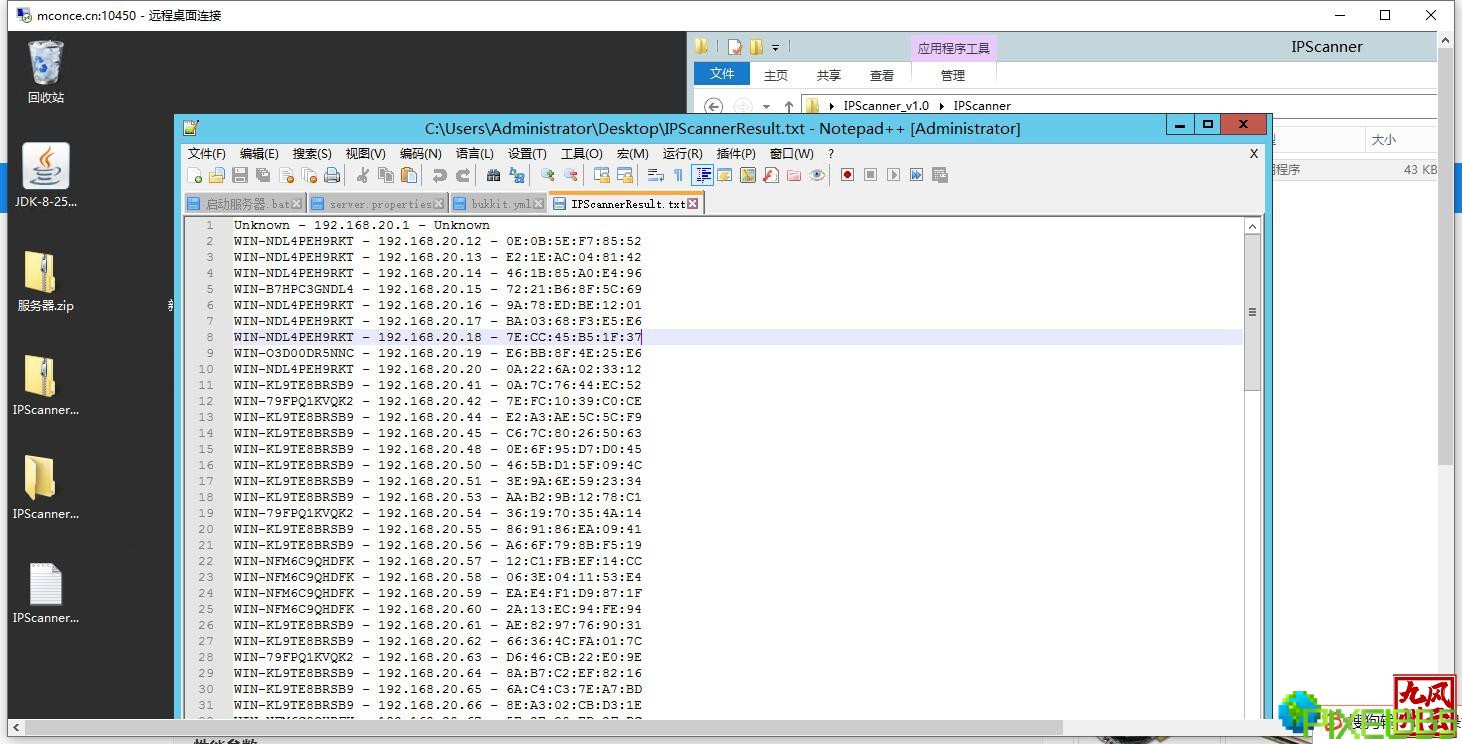
Task: Create a new file in Notepad++
Action: click(x=195, y=175)
